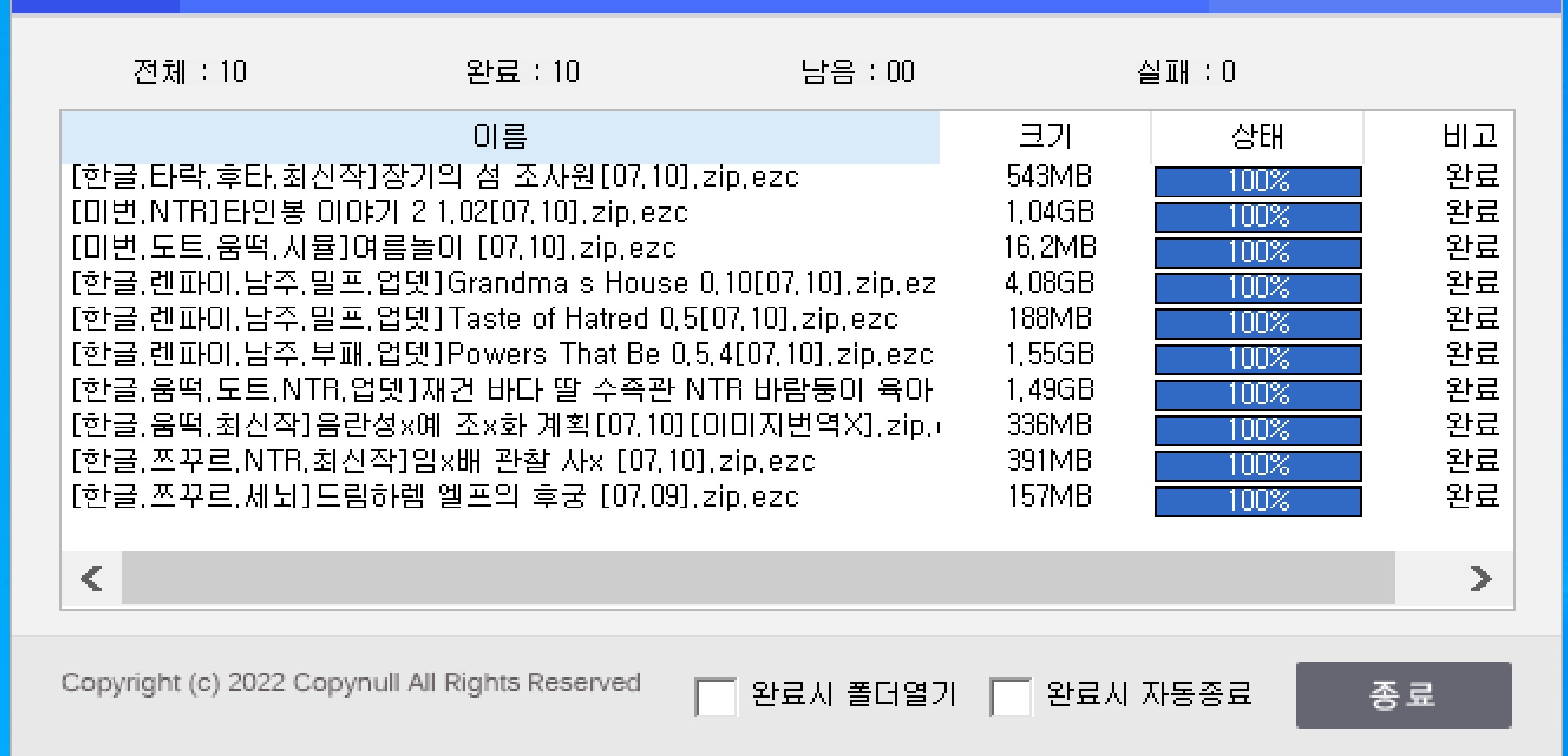Enable 완료시 폴더열기 checkbox
1568x756 pixels.
click(716, 696)
